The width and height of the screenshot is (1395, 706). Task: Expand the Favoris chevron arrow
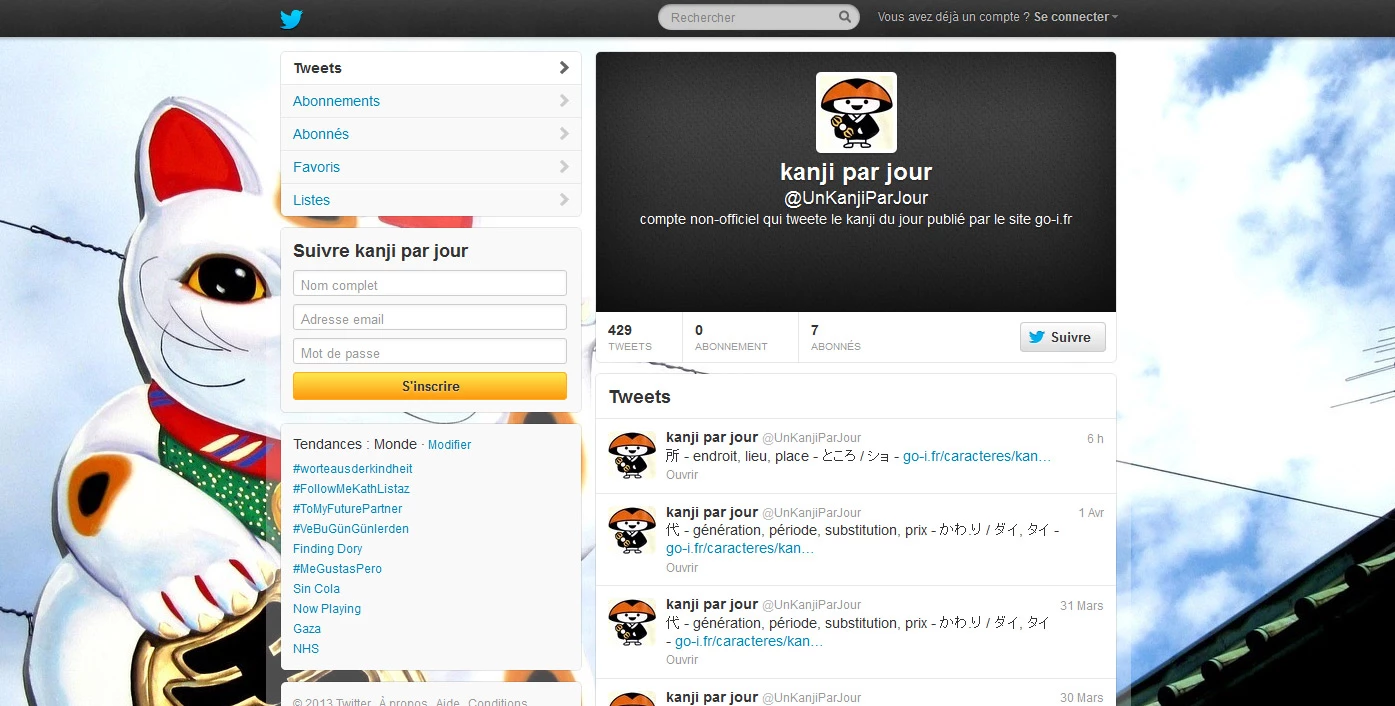564,167
